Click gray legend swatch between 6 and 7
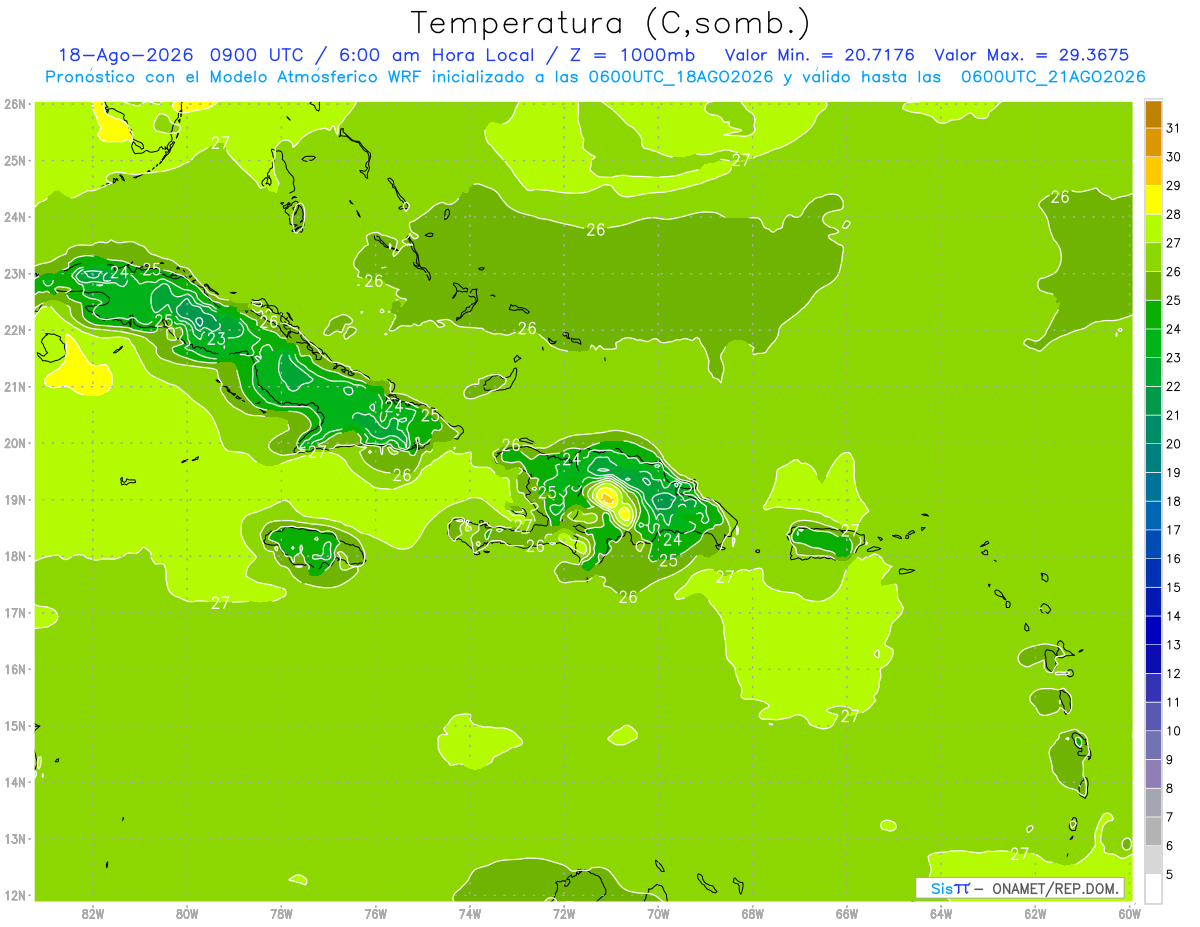 point(1153,831)
